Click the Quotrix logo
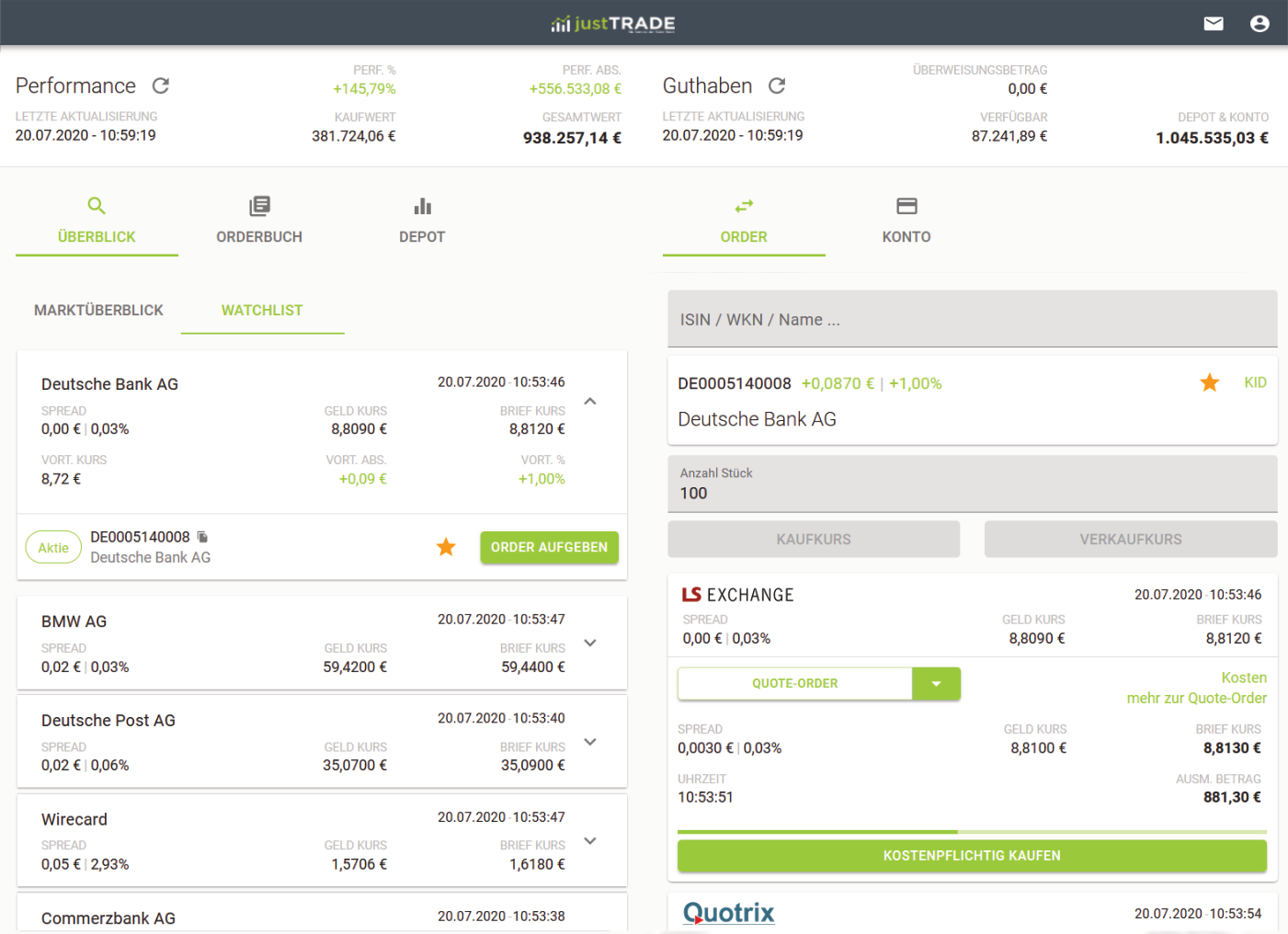This screenshot has height=934, width=1288. (729, 913)
